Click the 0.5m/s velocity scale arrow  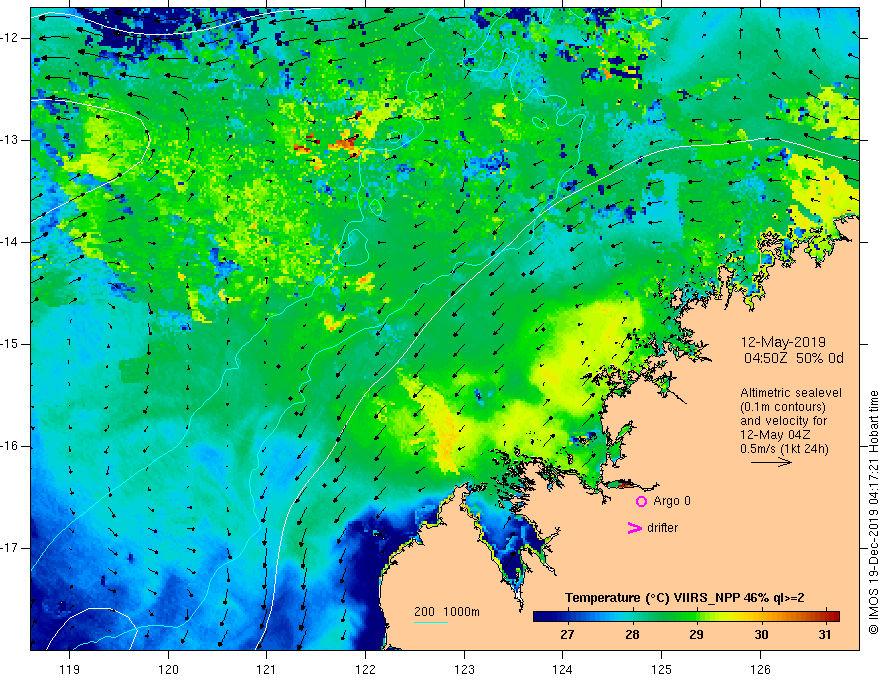(x=771, y=462)
